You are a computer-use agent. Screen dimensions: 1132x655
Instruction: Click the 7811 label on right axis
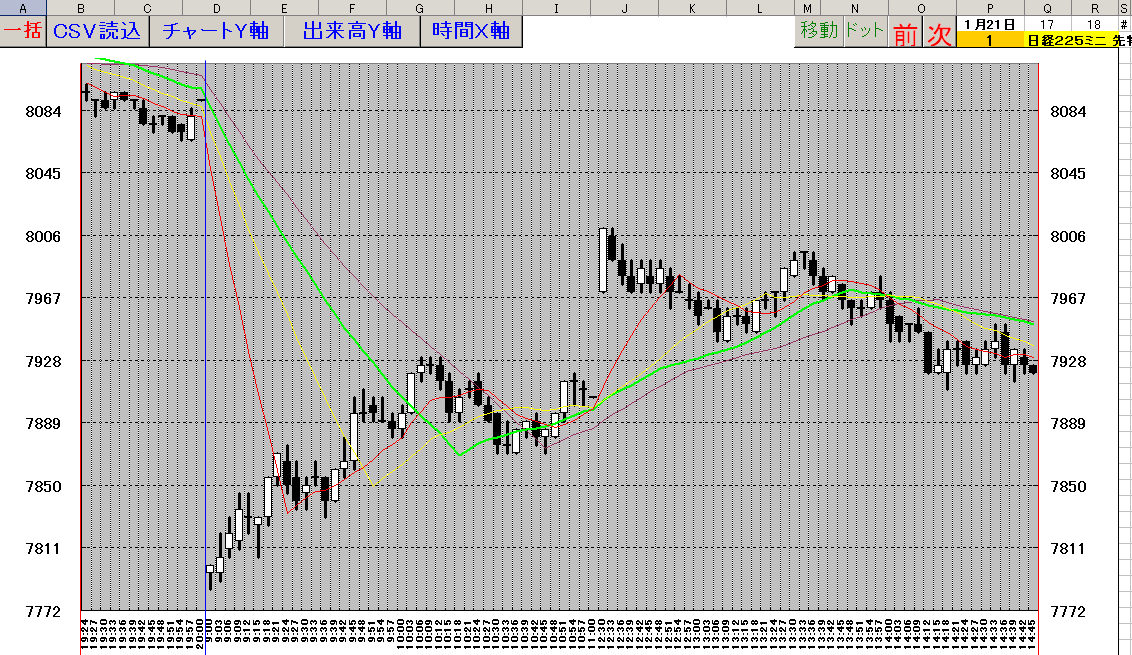tap(1068, 548)
